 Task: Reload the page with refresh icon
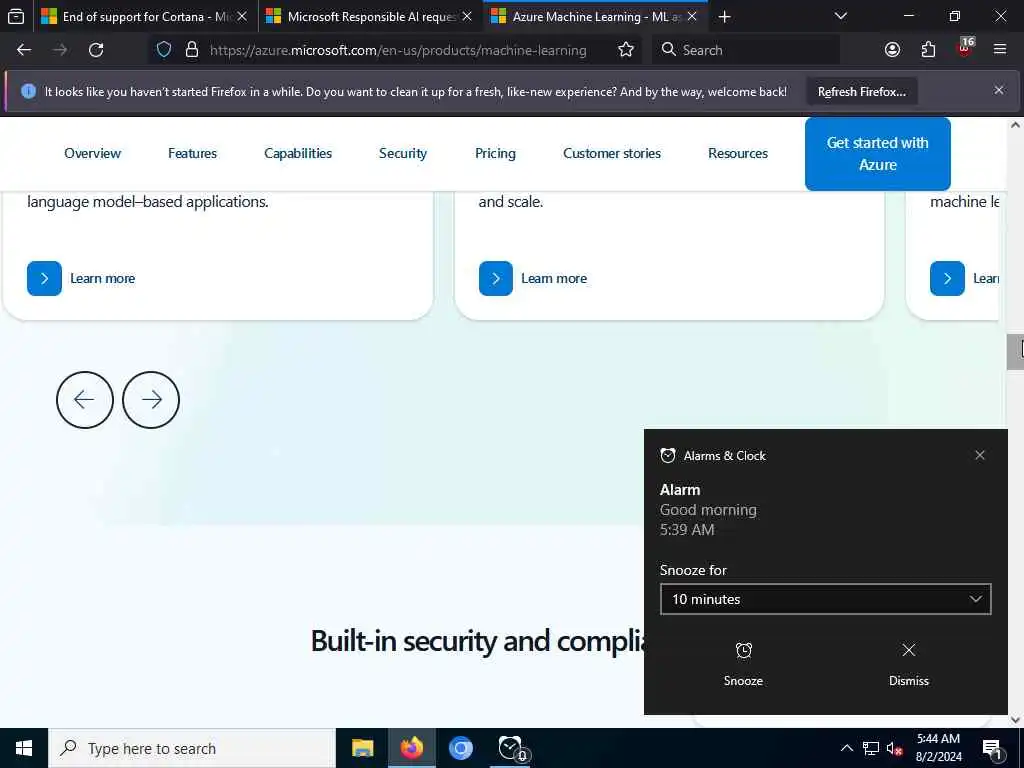point(96,50)
